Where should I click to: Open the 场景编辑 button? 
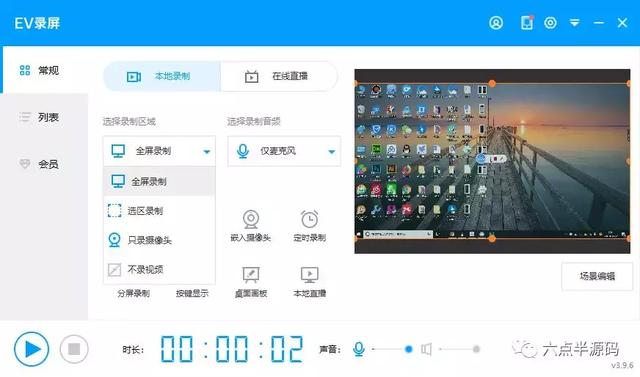tap(597, 276)
